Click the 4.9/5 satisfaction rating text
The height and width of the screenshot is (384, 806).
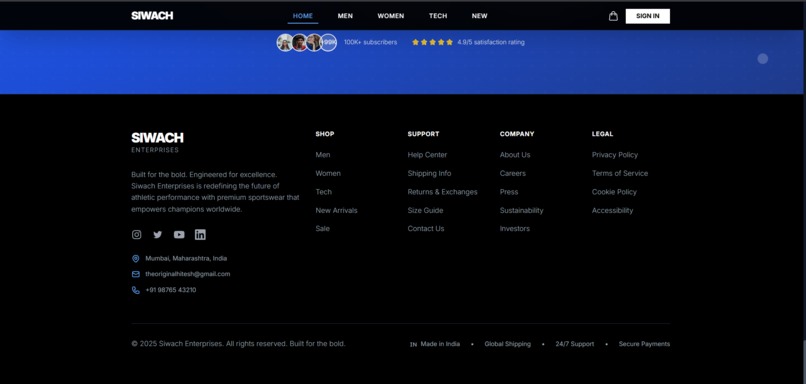click(491, 42)
